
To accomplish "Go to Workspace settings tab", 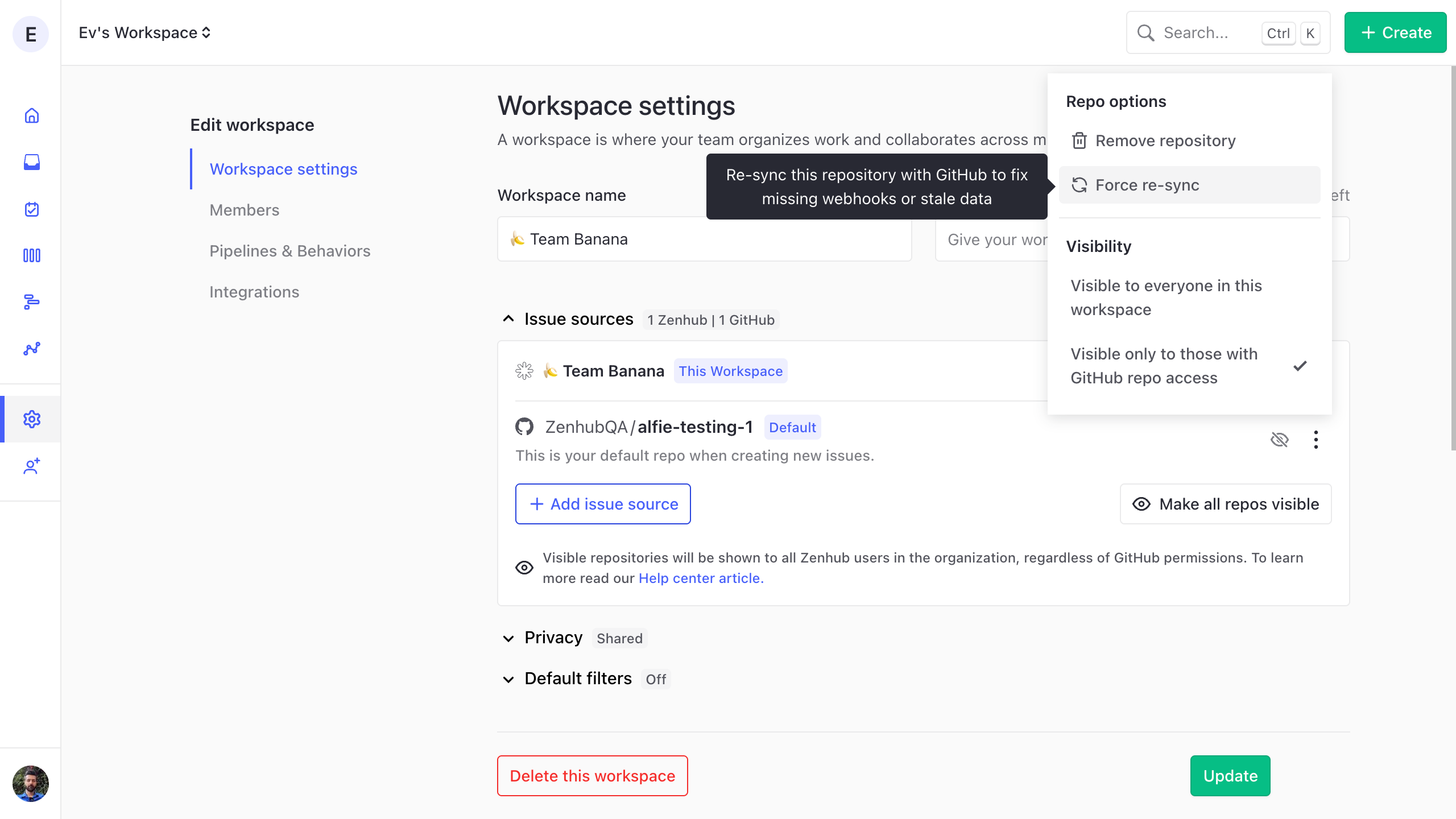I will (283, 169).
